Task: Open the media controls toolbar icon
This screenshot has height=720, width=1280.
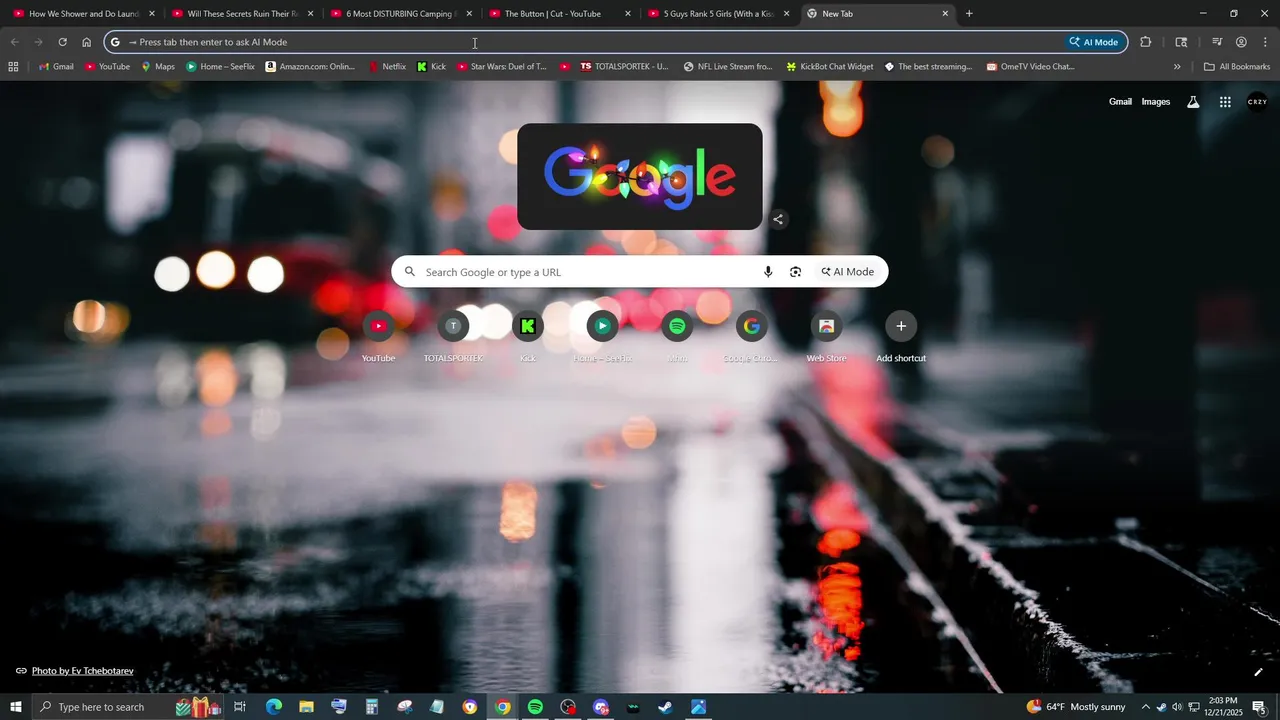Action: tap(1217, 42)
